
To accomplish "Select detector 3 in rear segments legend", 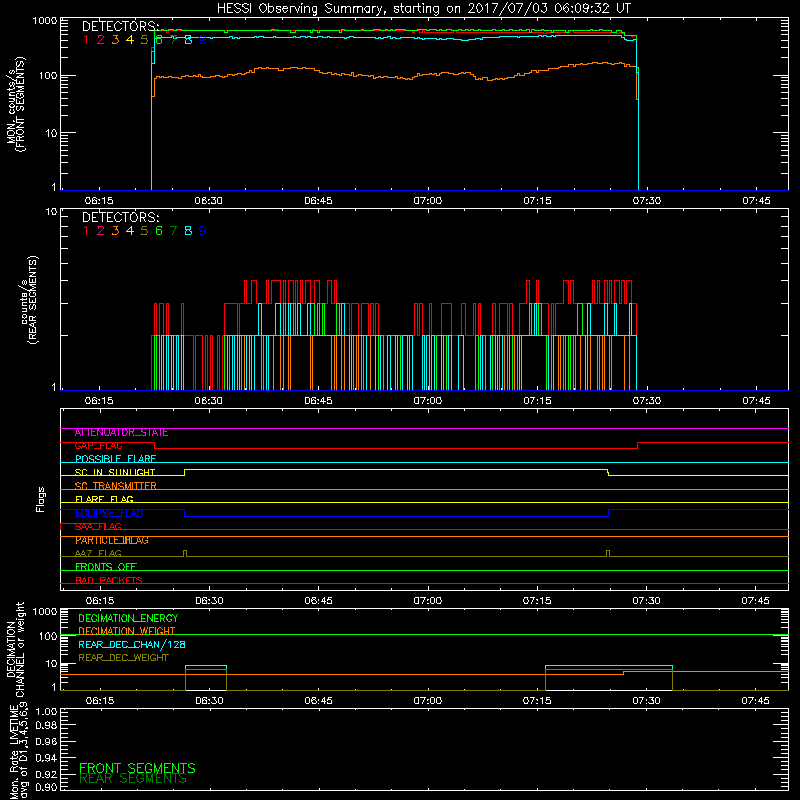I will pyautogui.click(x=115, y=231).
